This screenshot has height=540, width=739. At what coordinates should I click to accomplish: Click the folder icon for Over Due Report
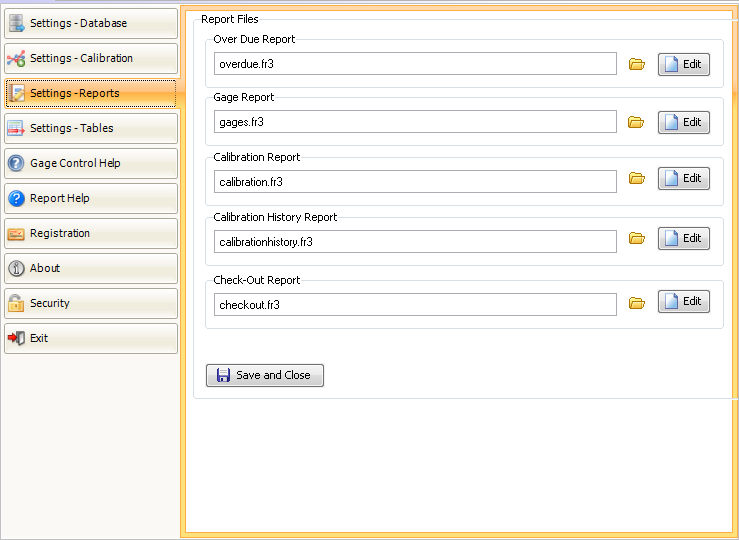tap(636, 65)
